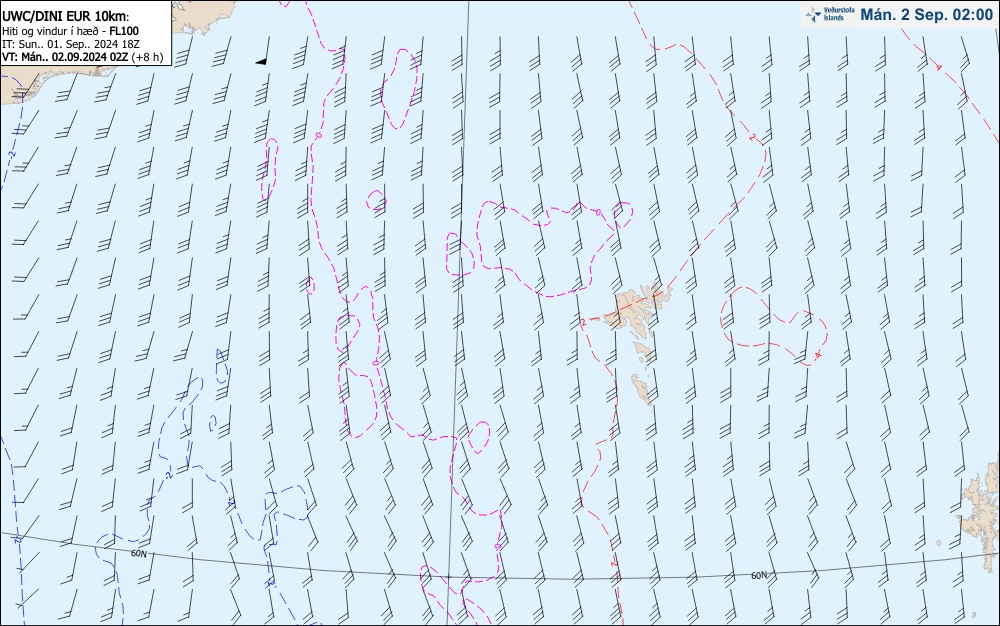Click the 'UWC/DINI EUR 10km:' title
This screenshot has height=626, width=1000.
click(x=65, y=17)
